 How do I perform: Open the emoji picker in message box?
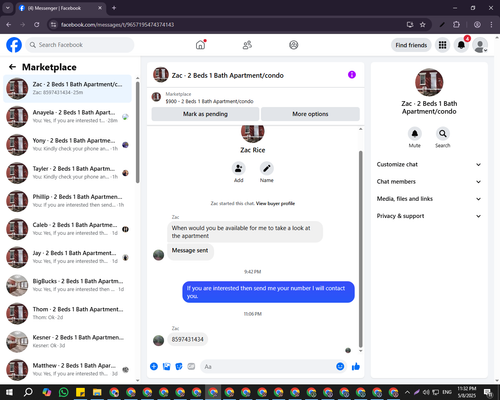[x=340, y=367]
